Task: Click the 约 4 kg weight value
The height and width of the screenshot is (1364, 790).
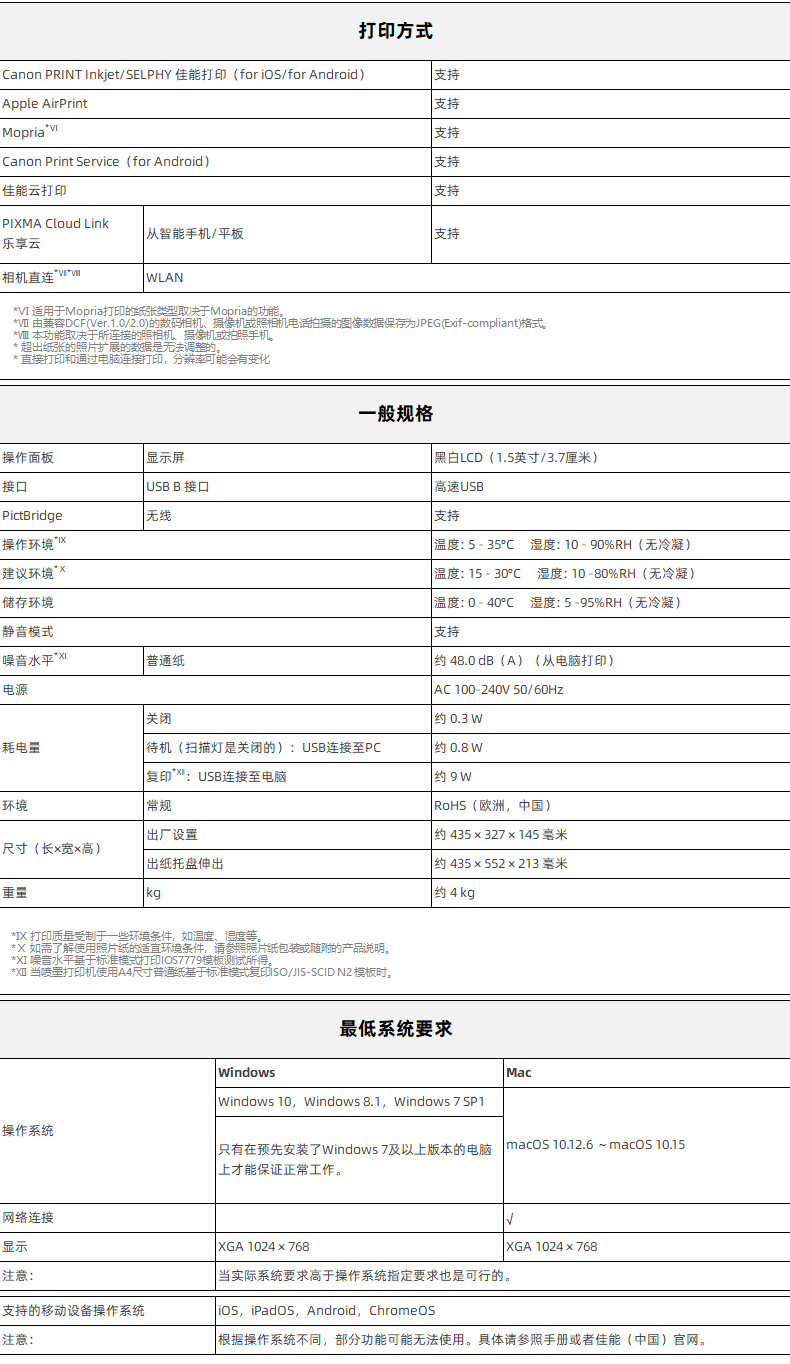Action: pyautogui.click(x=455, y=892)
